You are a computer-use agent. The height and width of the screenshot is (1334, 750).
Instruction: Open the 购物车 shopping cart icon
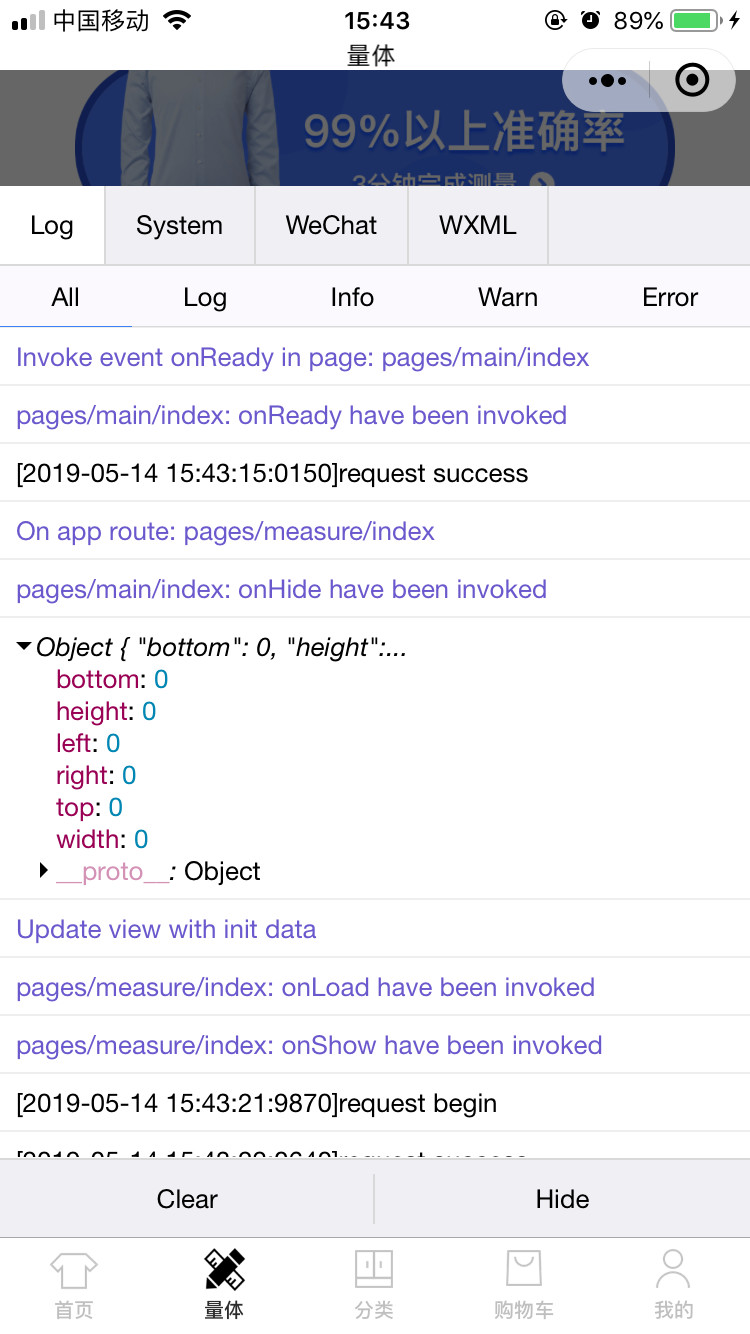point(523,1270)
